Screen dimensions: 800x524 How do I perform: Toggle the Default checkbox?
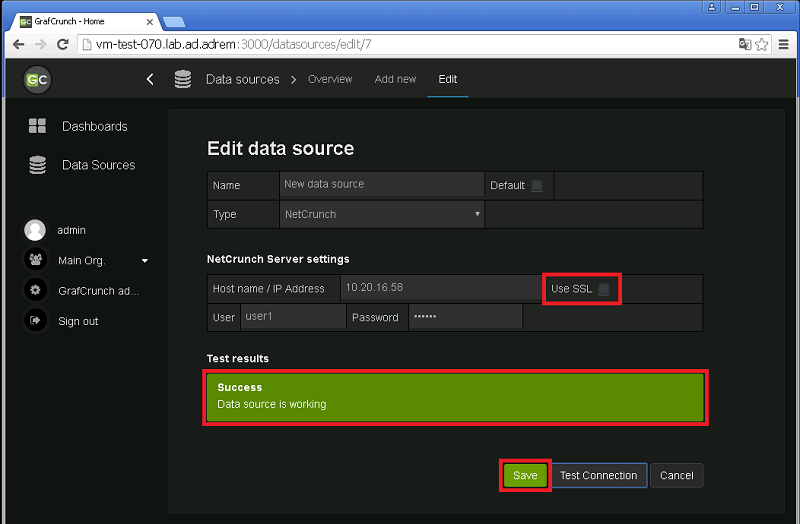(x=537, y=185)
